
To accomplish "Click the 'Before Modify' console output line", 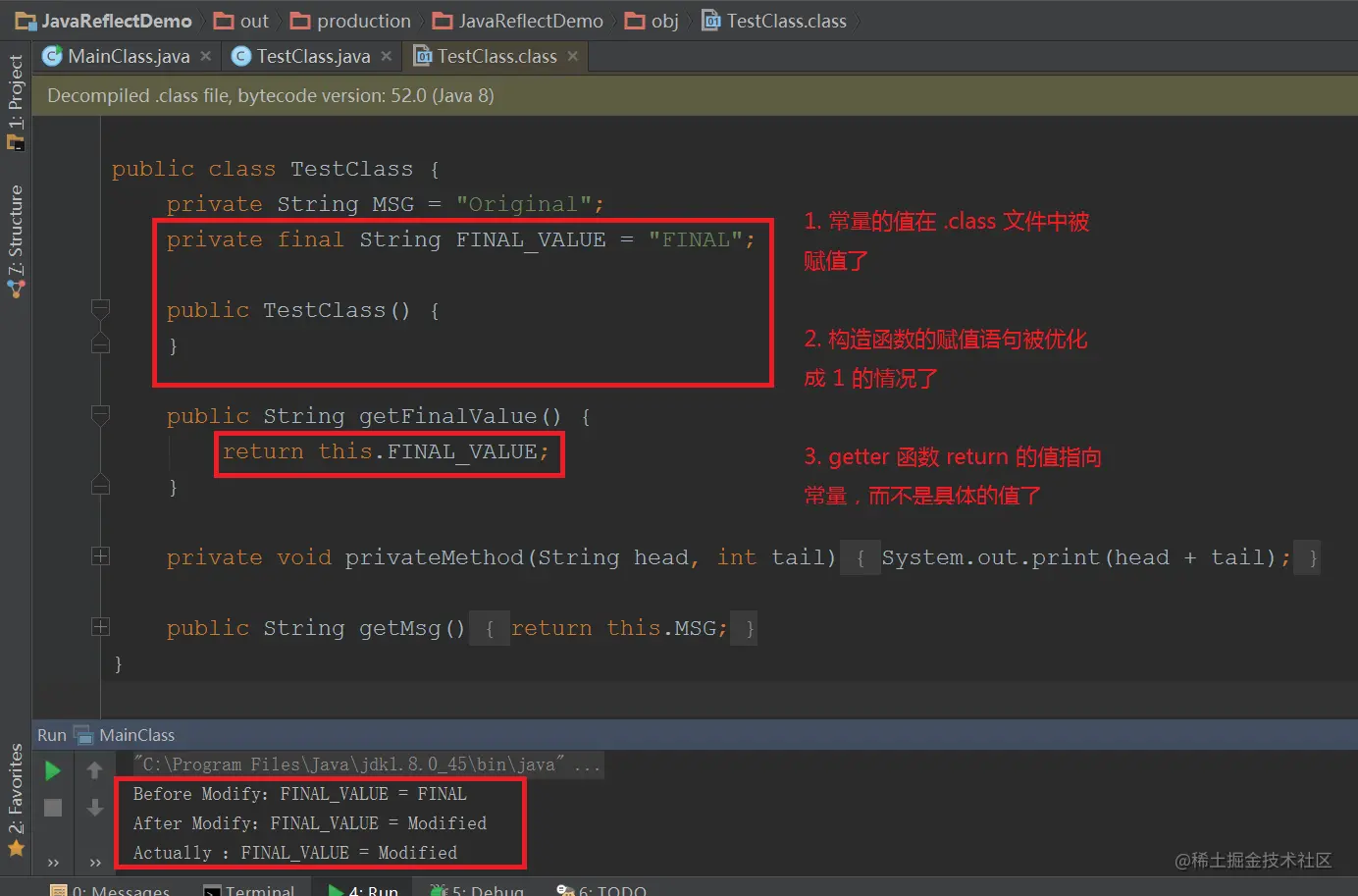I will (x=300, y=794).
